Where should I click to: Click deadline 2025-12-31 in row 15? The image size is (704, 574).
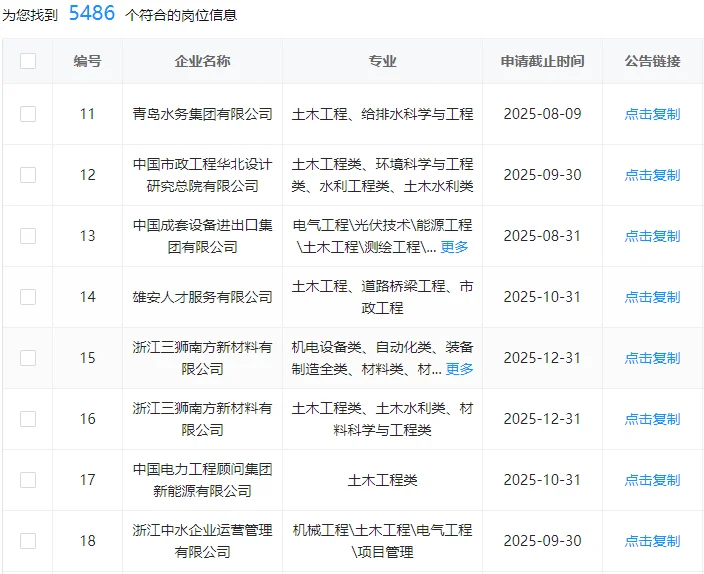pos(542,358)
